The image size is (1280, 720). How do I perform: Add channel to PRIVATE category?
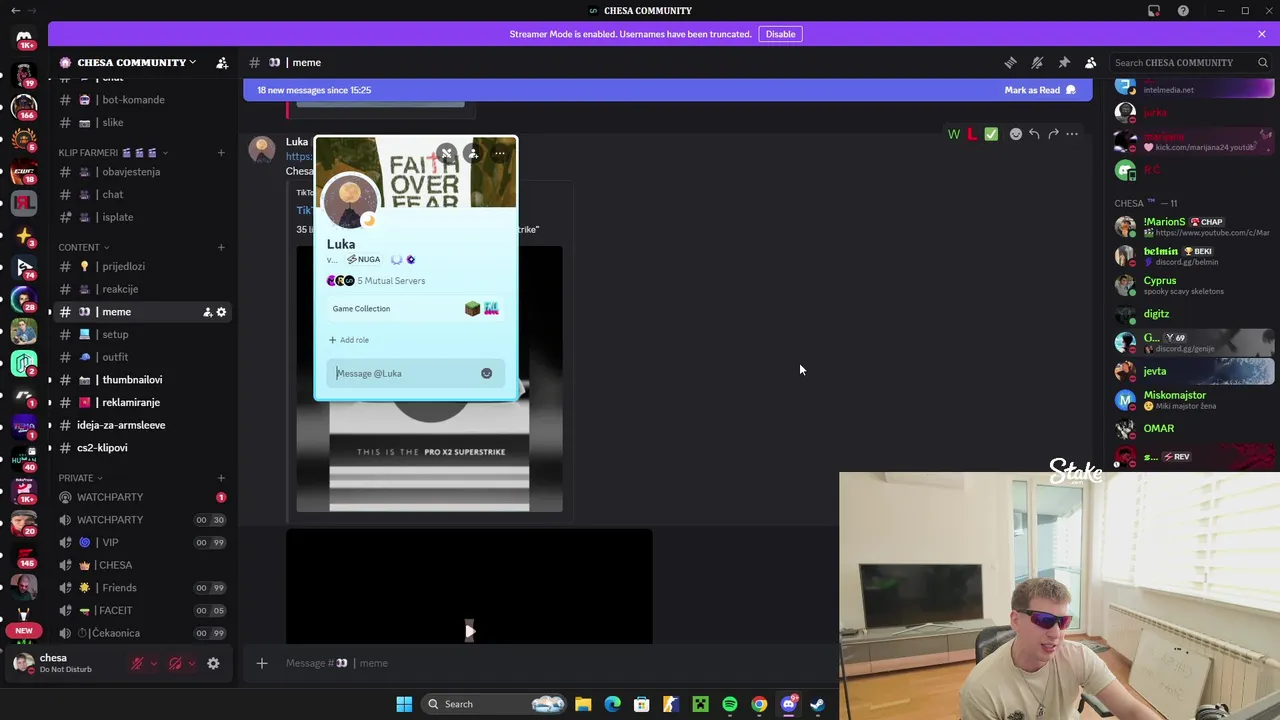[221, 478]
